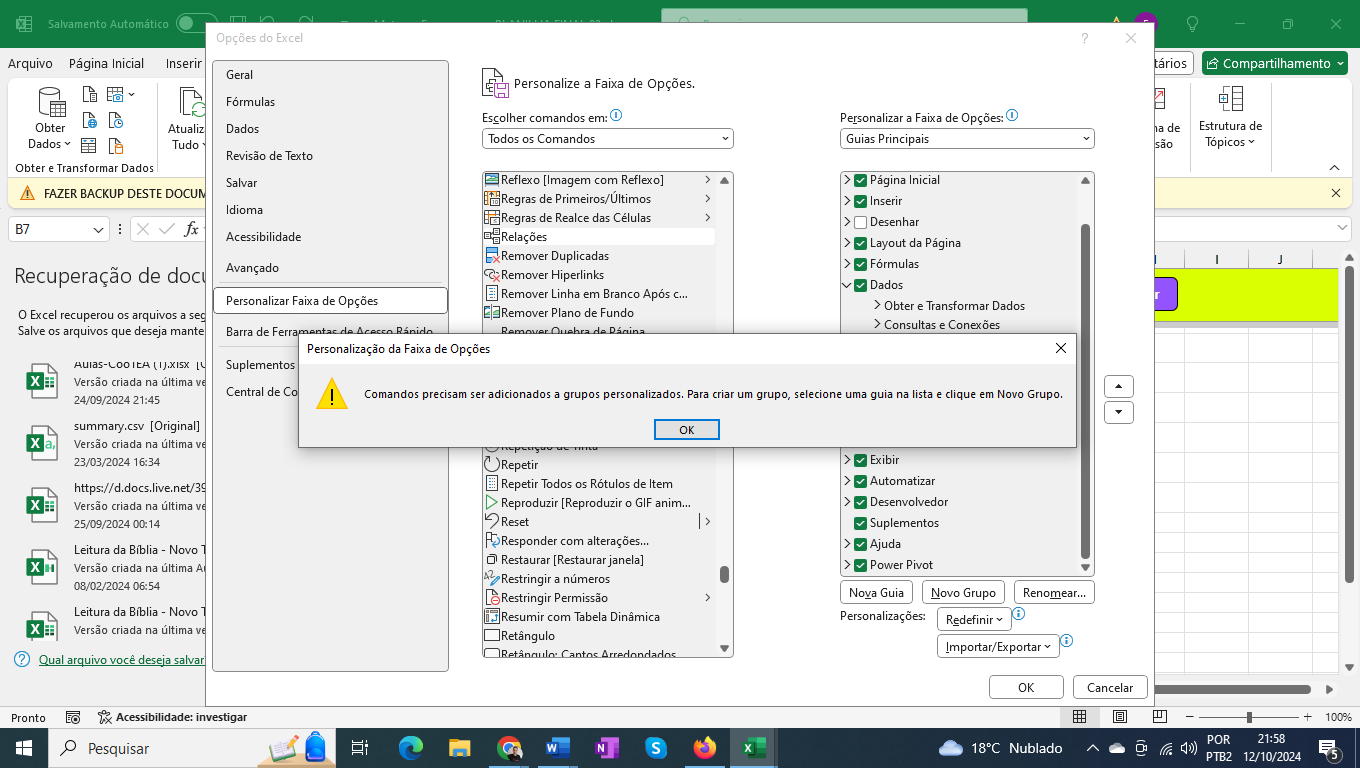
Task: Open the Excel options help question mark
Action: [x=1085, y=38]
